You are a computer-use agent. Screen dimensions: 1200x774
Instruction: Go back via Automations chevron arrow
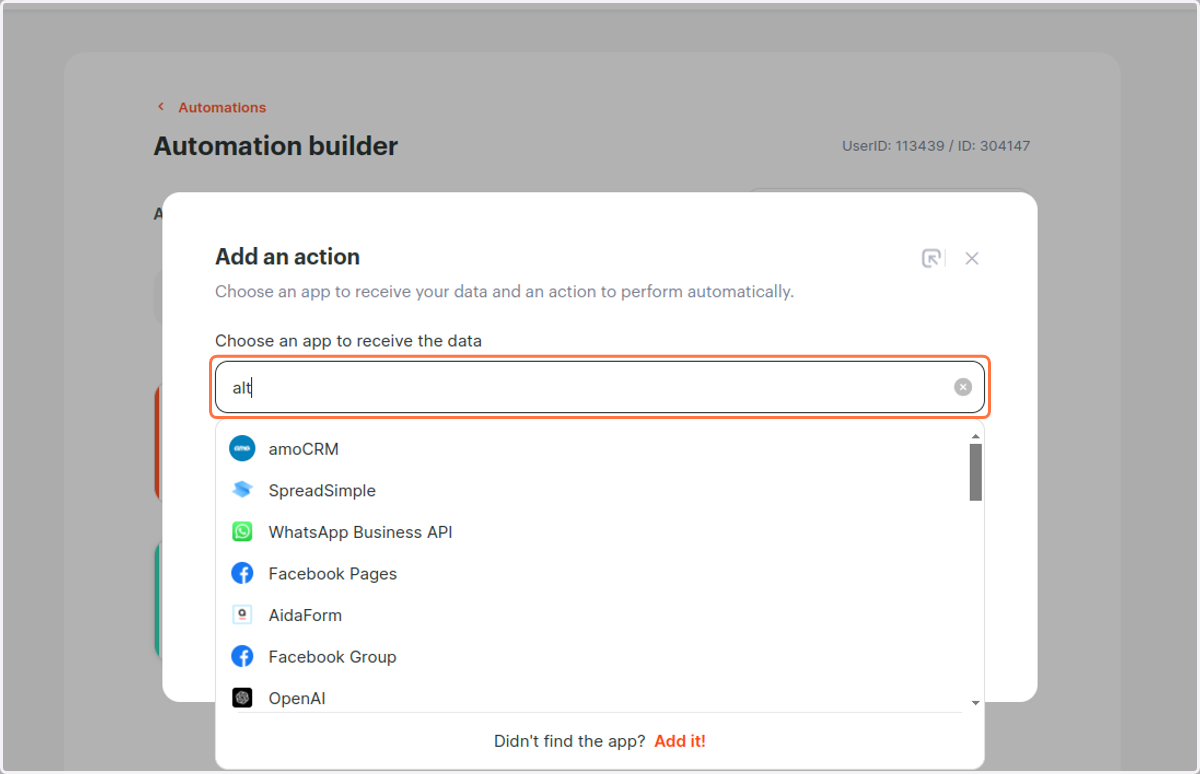[160, 107]
